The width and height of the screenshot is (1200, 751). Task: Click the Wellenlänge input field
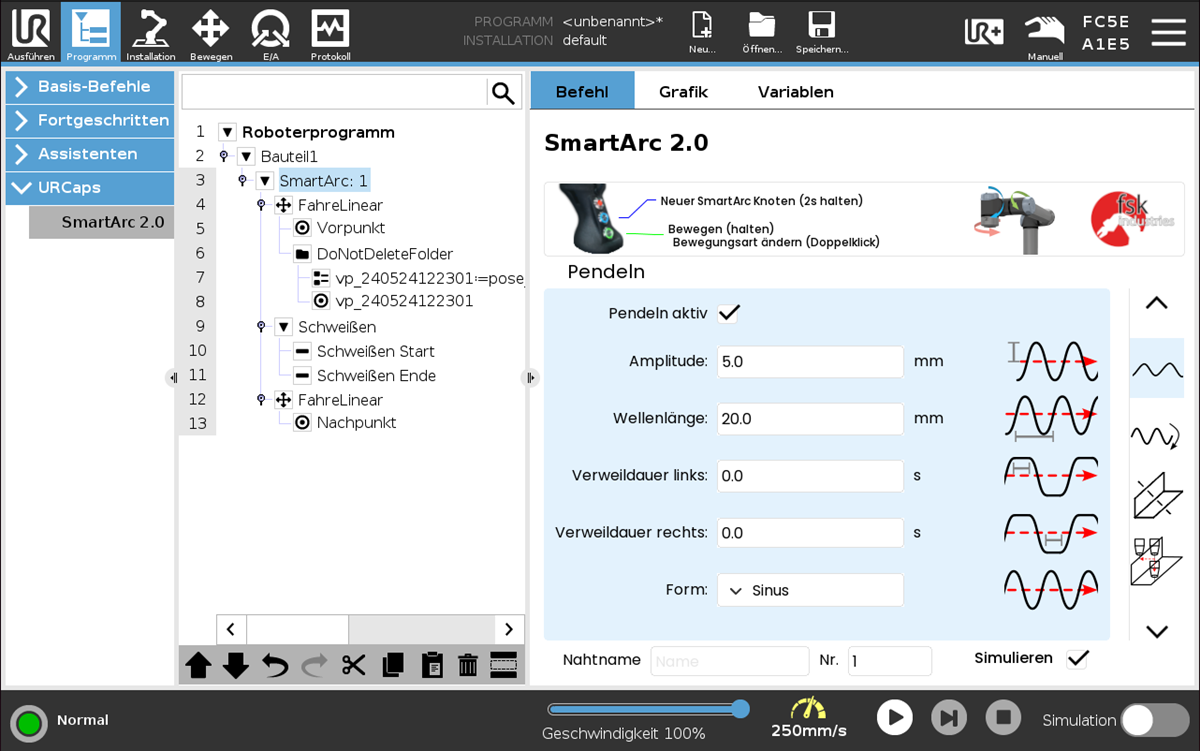[x=810, y=419]
